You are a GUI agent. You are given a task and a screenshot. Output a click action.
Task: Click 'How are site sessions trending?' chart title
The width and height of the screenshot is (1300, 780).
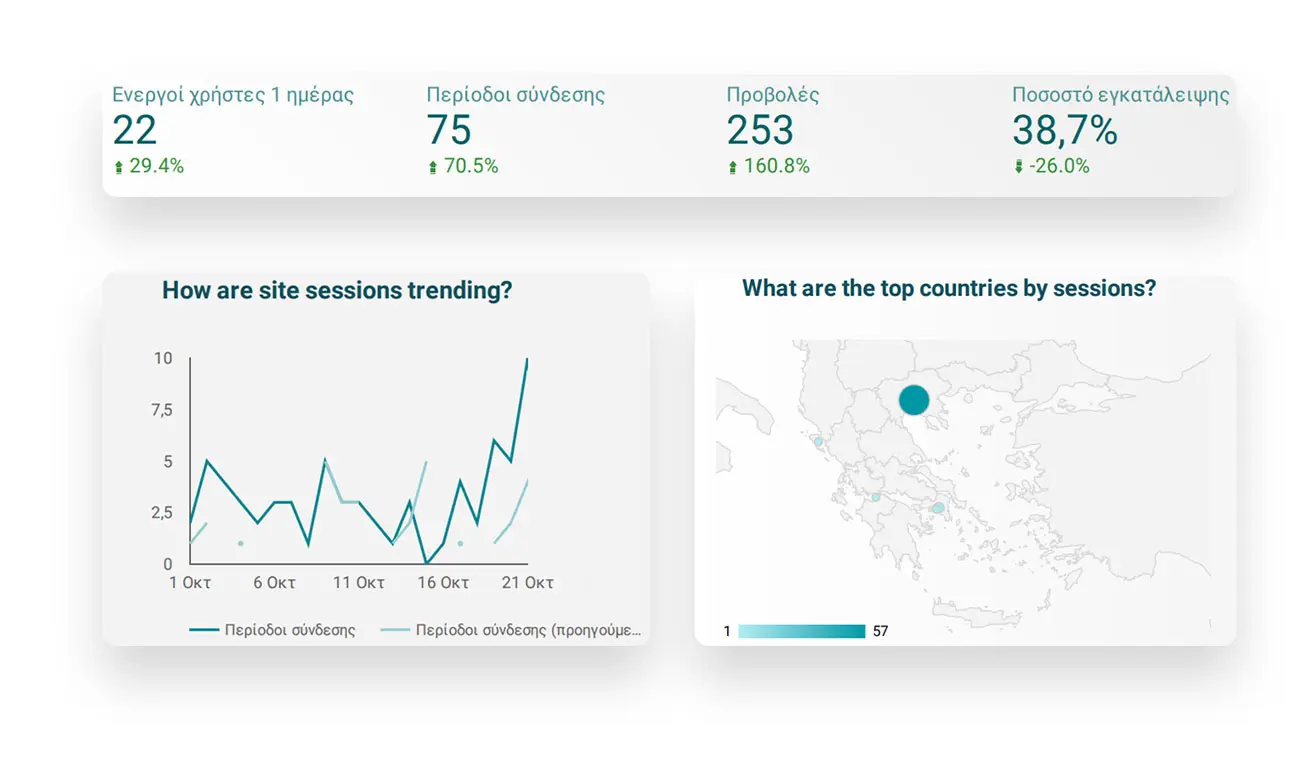coord(337,291)
